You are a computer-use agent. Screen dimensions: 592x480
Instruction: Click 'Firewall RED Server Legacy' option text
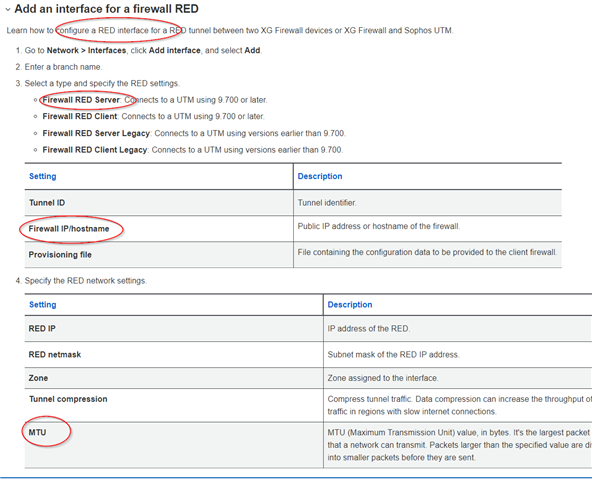point(96,133)
